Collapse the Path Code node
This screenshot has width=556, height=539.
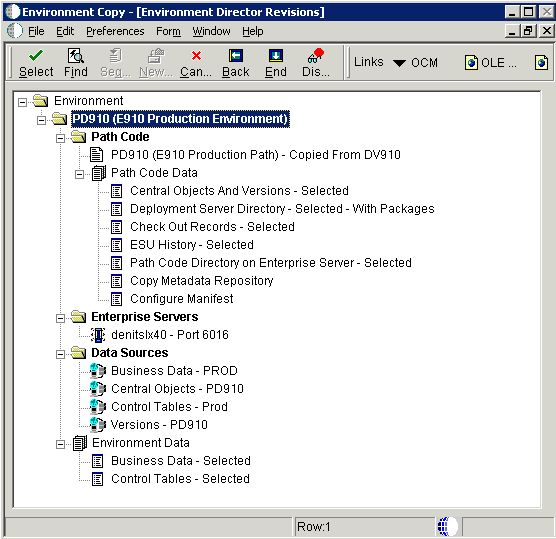tap(60, 138)
